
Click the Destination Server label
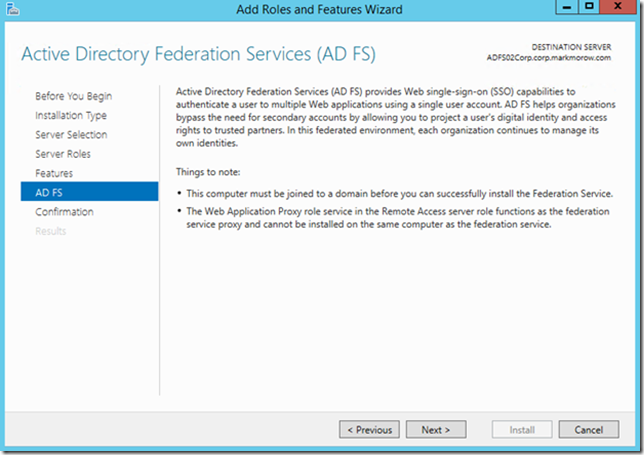571,47
